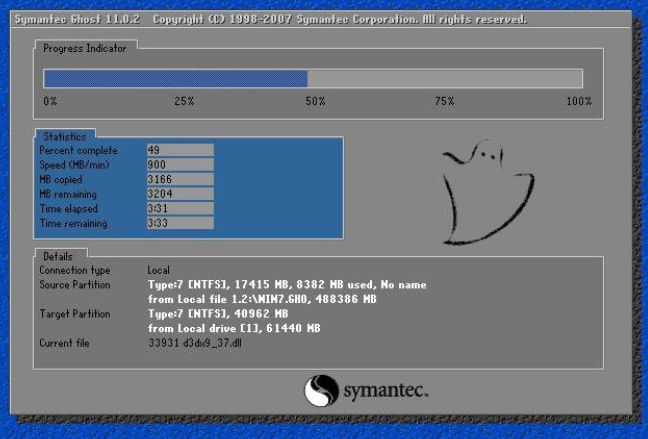Click the 25% mark label

coord(184,101)
